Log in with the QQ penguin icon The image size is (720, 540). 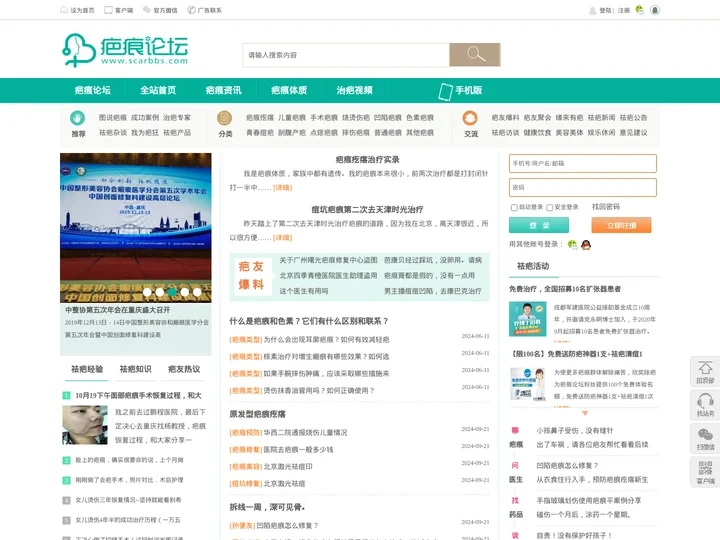point(586,244)
